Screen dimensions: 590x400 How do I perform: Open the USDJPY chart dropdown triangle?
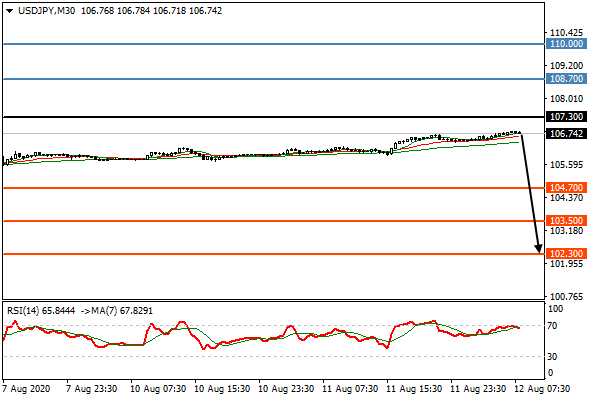click(10, 11)
